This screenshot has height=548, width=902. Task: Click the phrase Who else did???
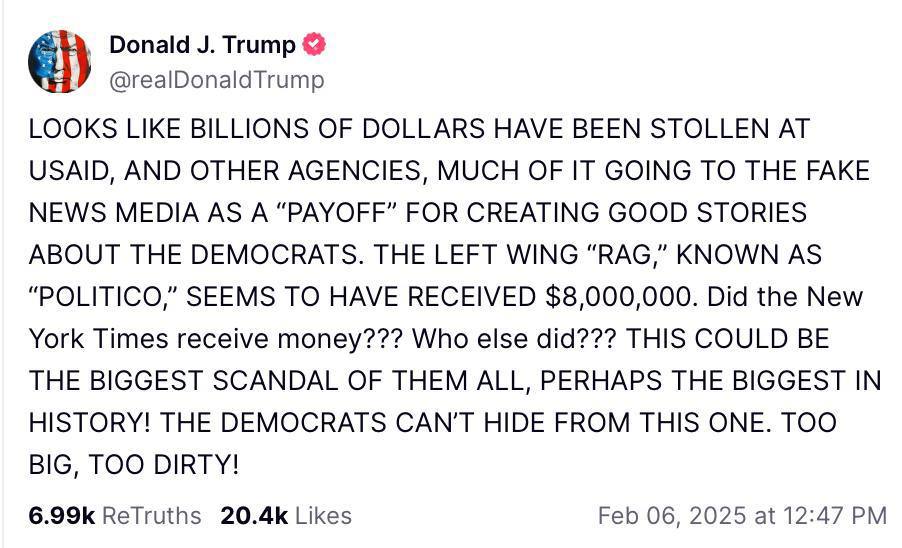(x=514, y=339)
